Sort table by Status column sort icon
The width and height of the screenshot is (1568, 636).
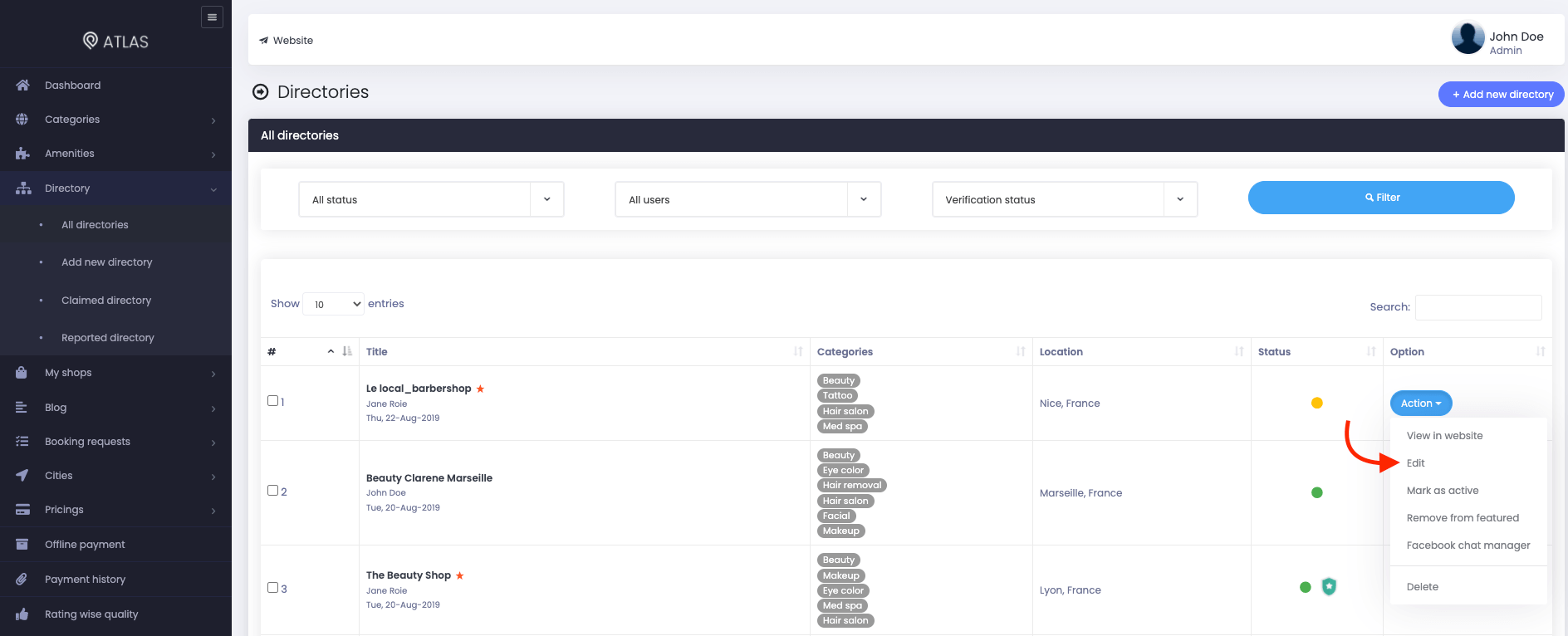(1371, 351)
